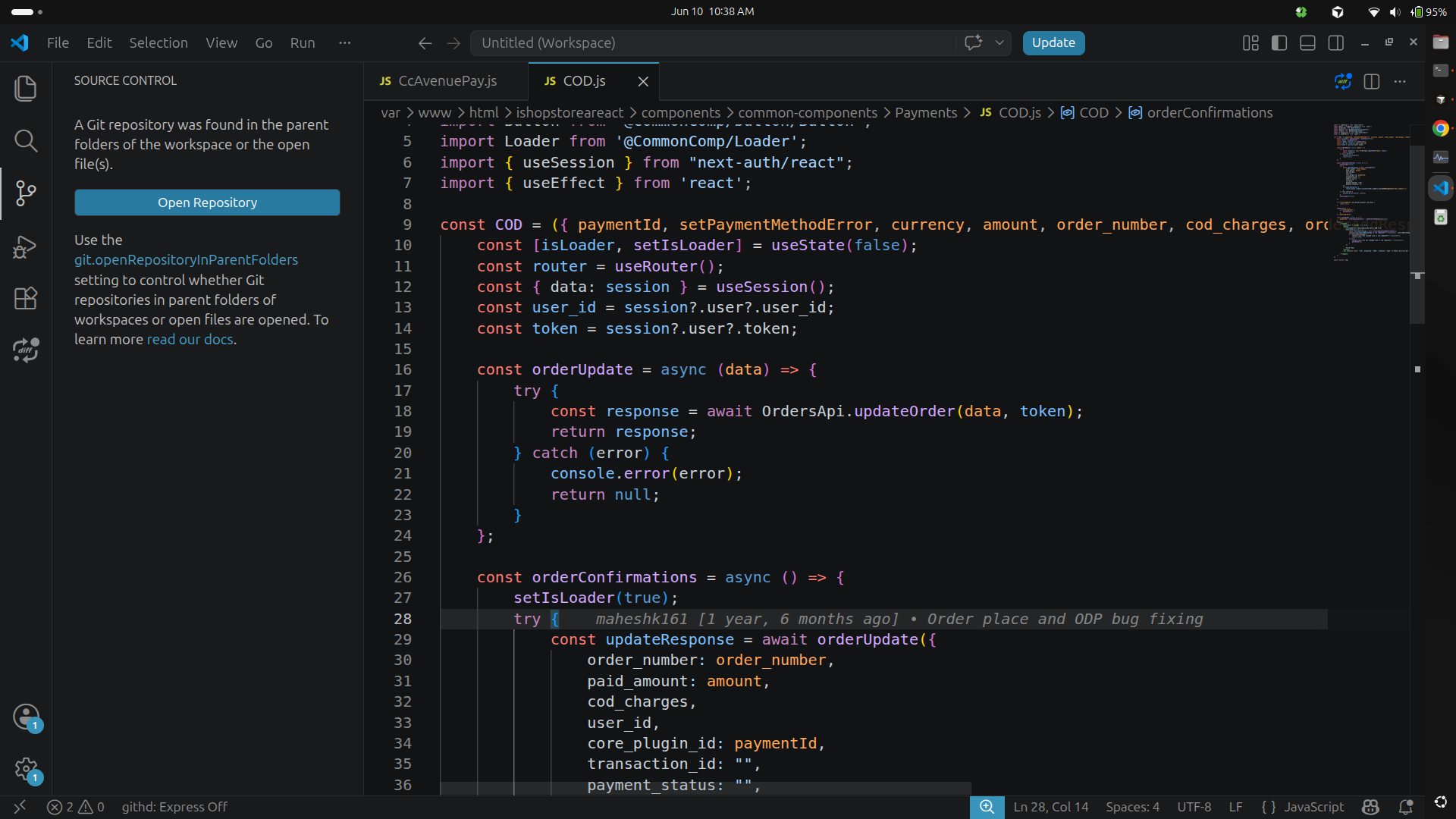
Task: Expand the ishopstoreareact breadcrumb
Action: 570,112
